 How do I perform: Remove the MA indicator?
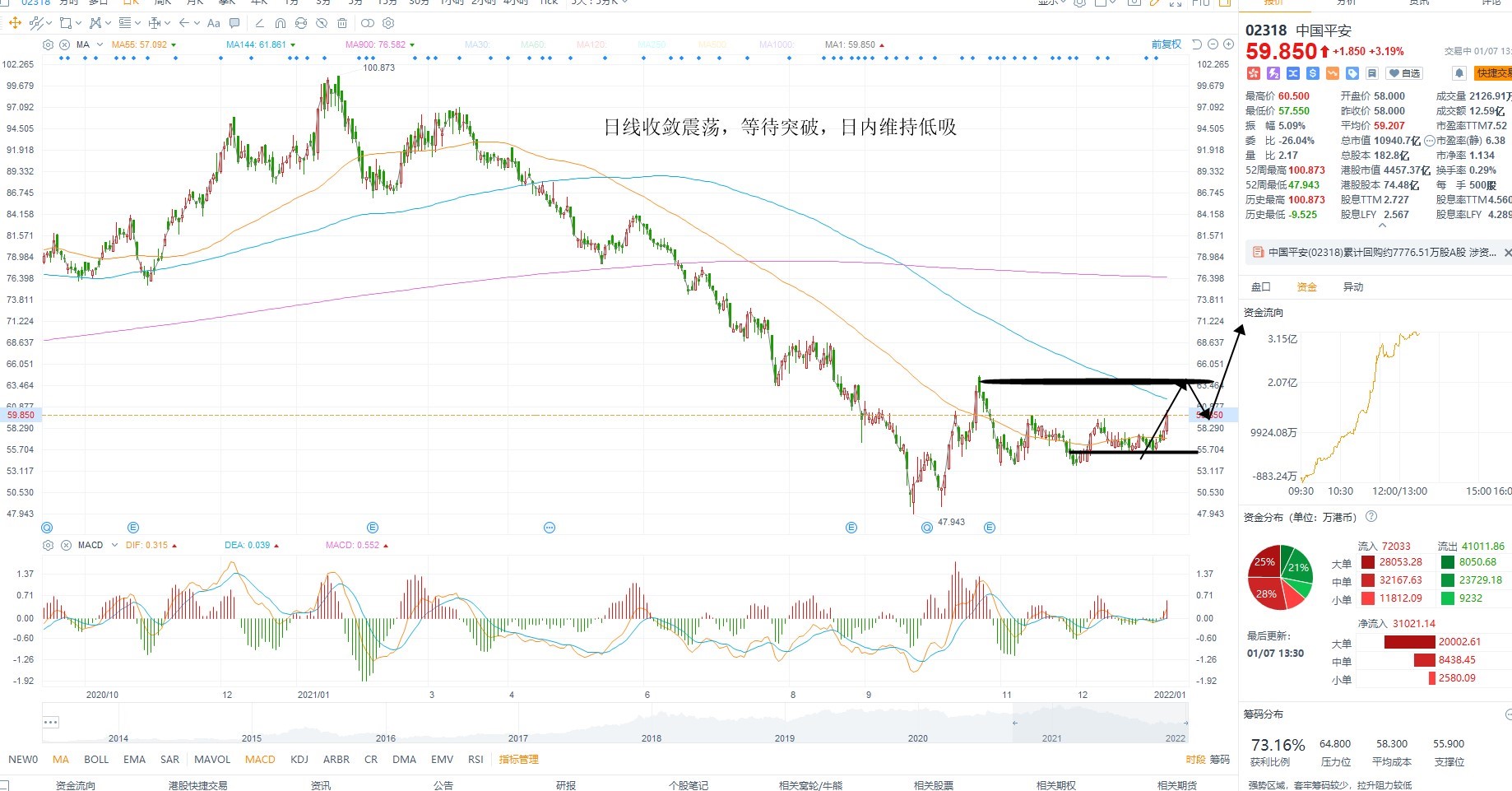click(x=64, y=44)
